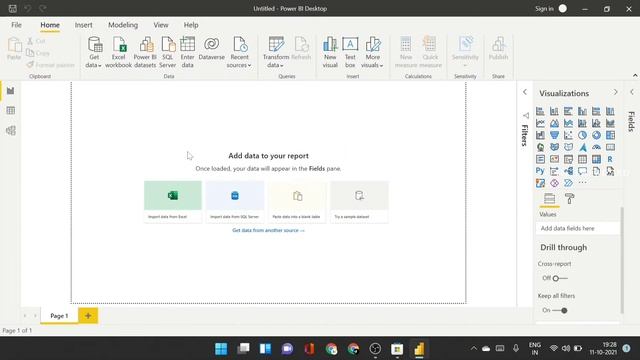
Task: Open Dataverse connector
Action: 211,49
